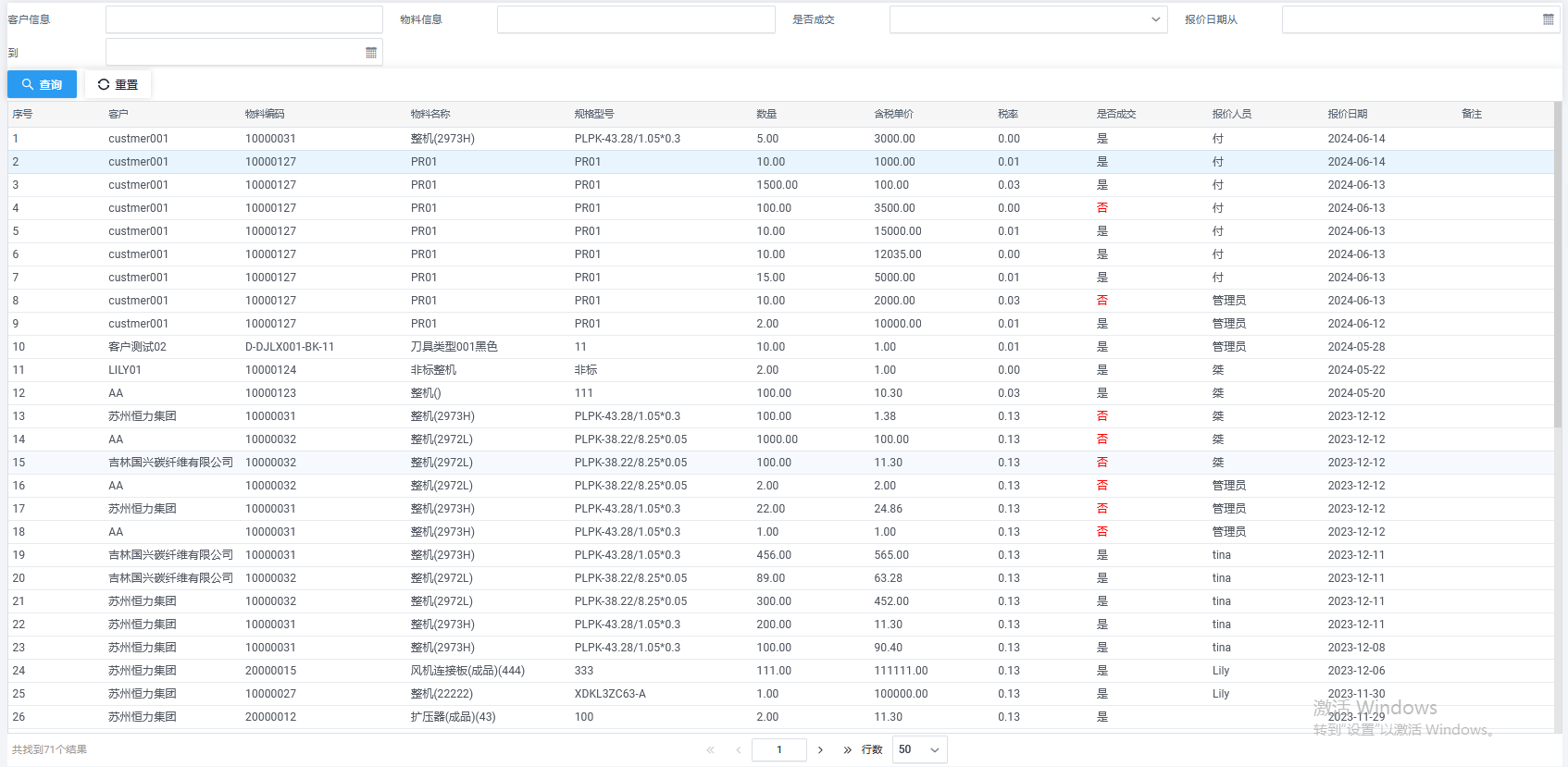Image resolution: width=1568 pixels, height=767 pixels.
Task: Select row 24 风机连接板(成品)(444)
Action: coord(467,671)
